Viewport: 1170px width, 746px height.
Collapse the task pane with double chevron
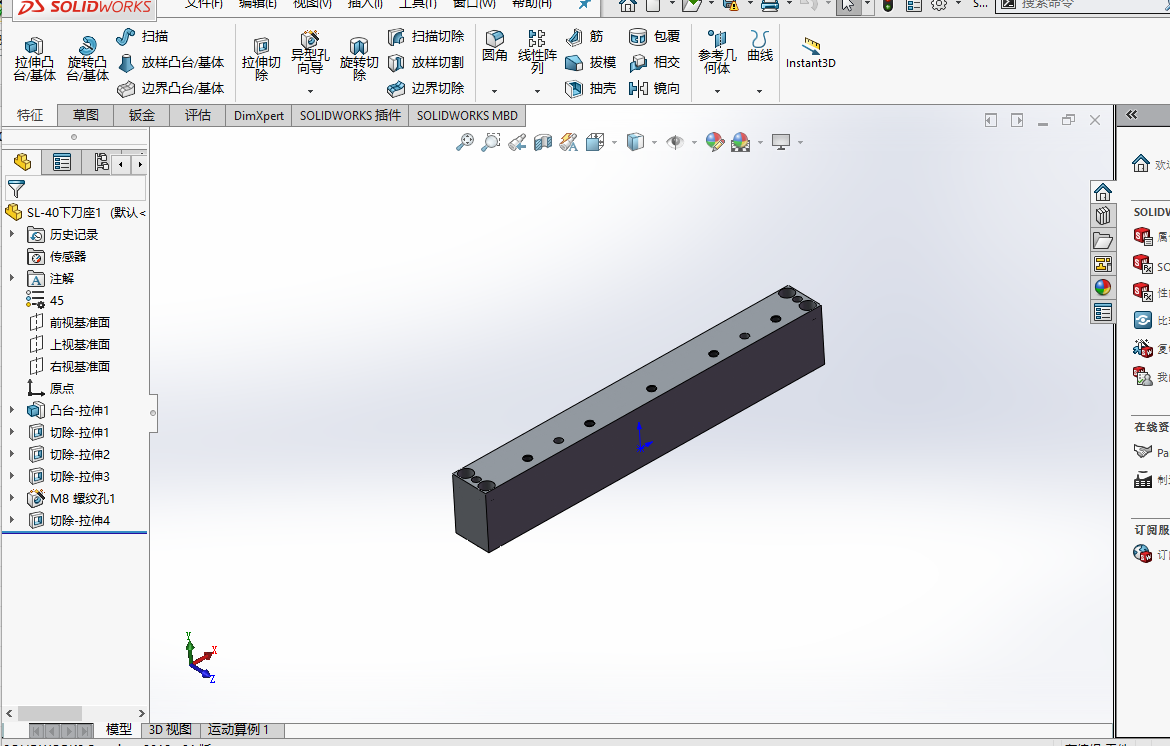pyautogui.click(x=1132, y=115)
